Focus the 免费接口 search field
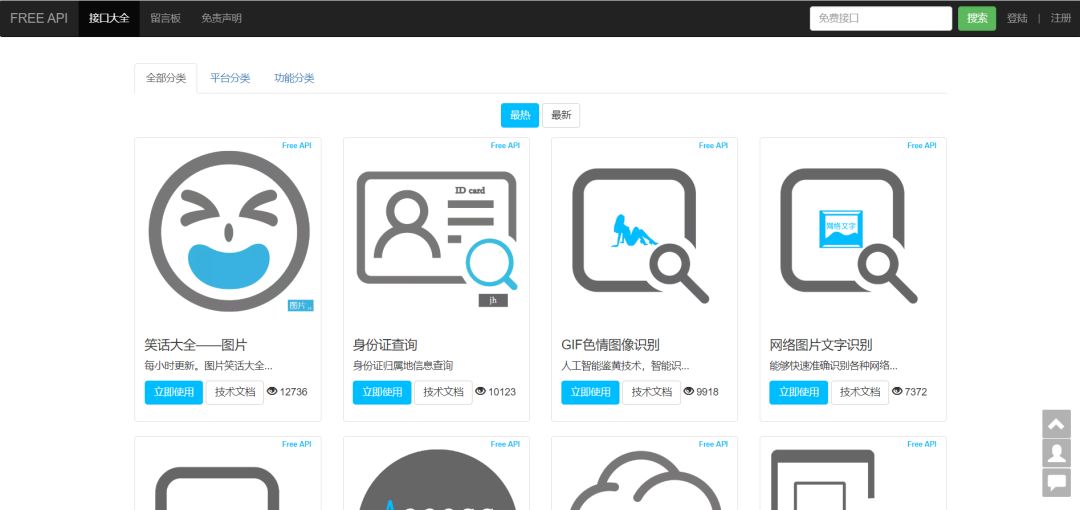This screenshot has width=1080, height=510. tap(881, 19)
